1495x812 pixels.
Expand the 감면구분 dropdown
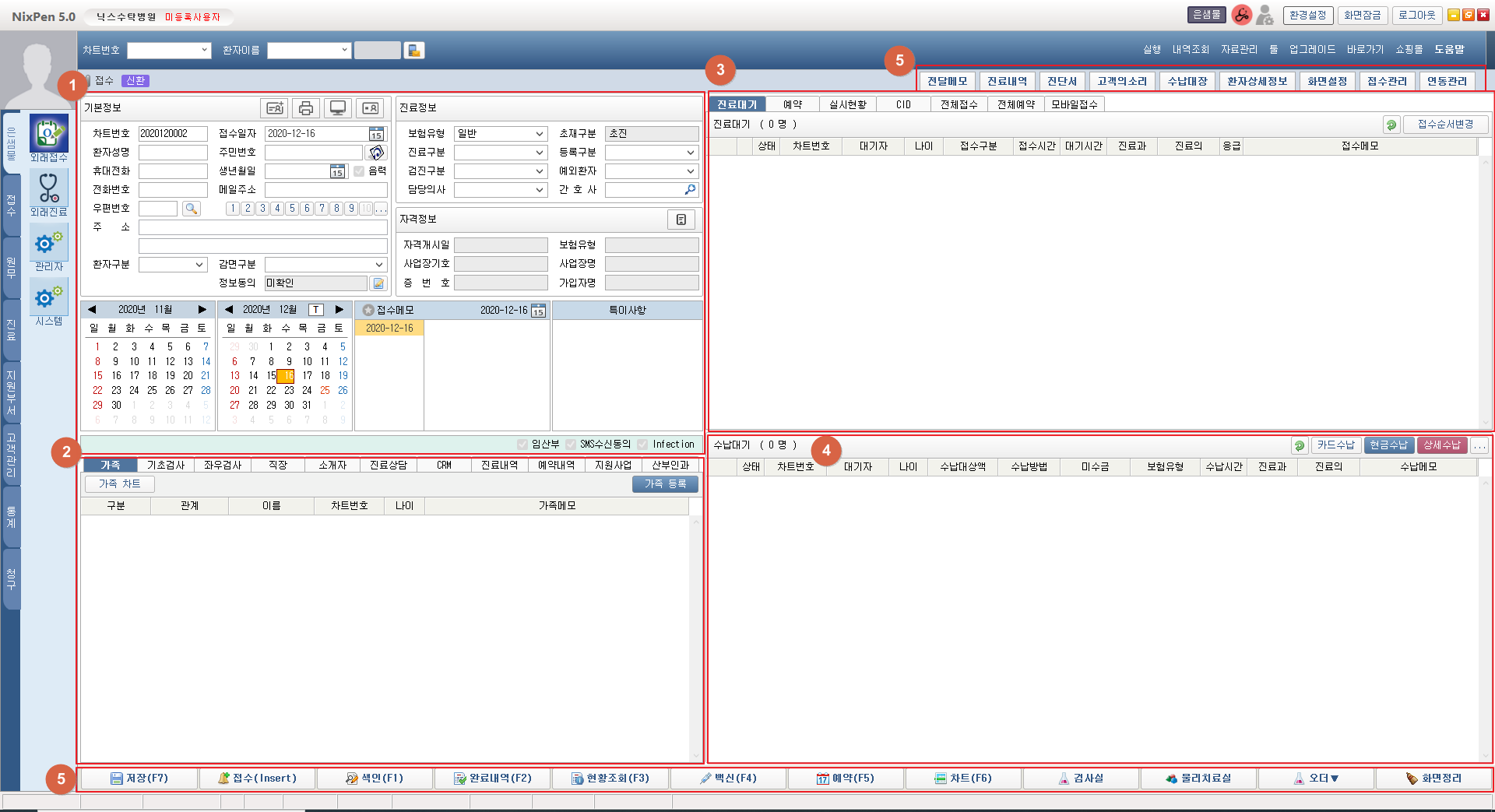pos(325,265)
